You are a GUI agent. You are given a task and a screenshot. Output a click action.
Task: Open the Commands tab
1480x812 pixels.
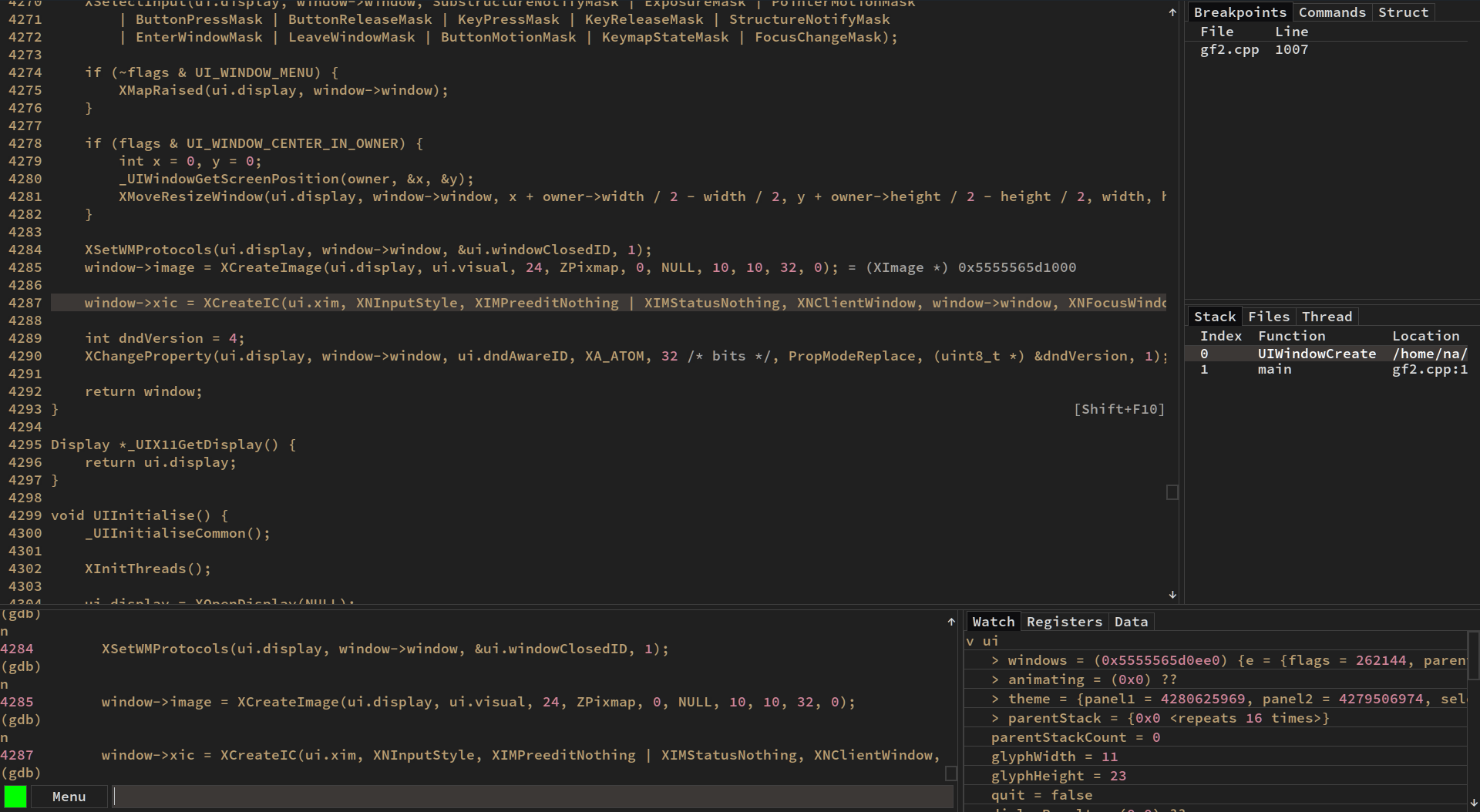1331,12
